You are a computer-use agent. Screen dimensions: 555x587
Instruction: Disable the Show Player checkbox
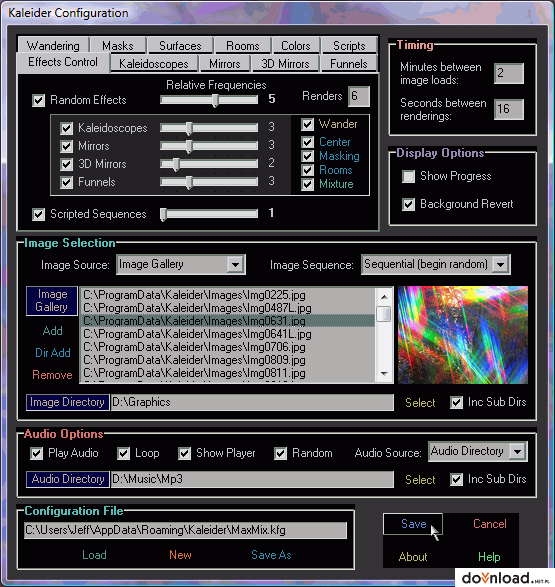point(184,453)
